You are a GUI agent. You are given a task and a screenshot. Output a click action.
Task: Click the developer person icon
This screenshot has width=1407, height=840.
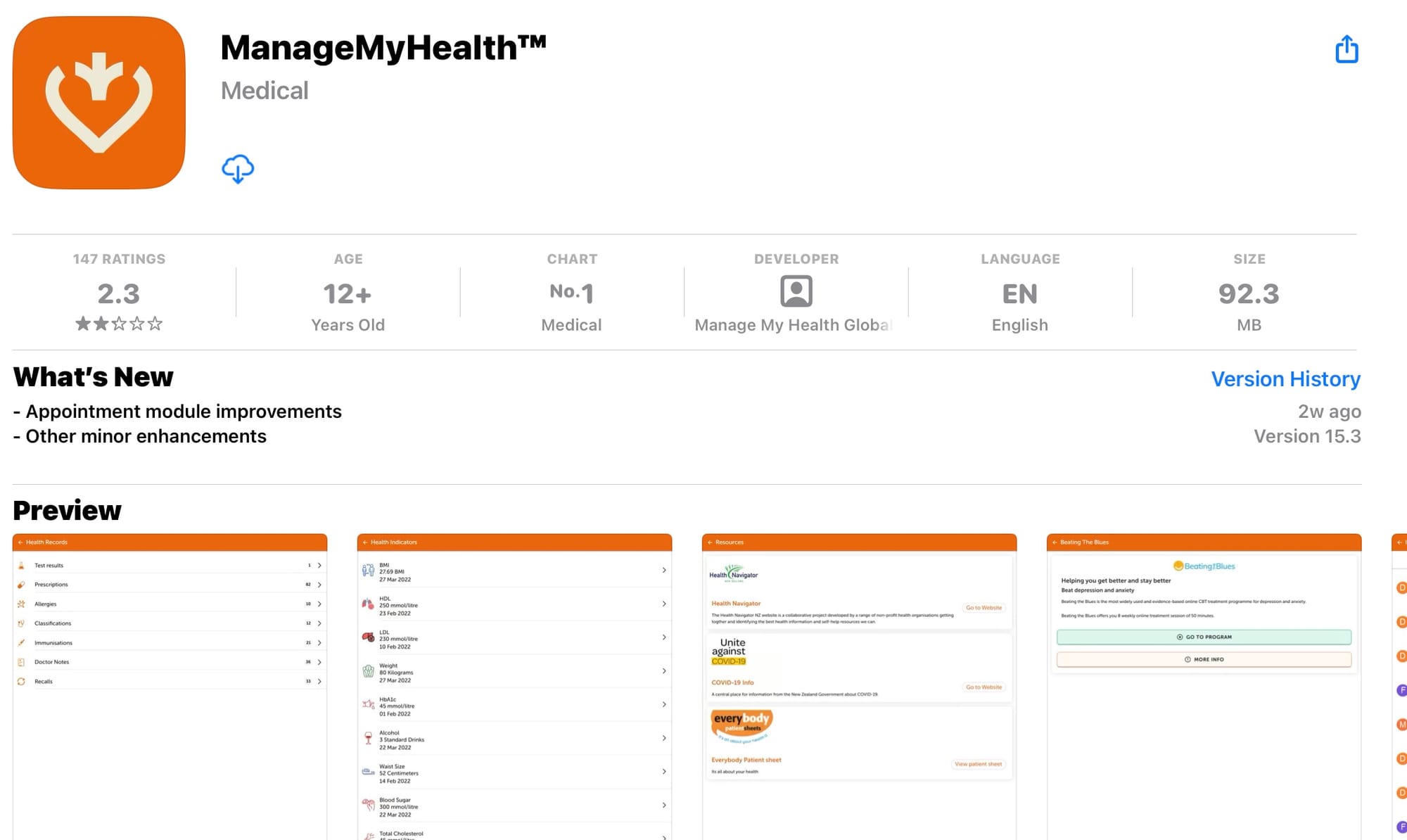[x=796, y=291]
